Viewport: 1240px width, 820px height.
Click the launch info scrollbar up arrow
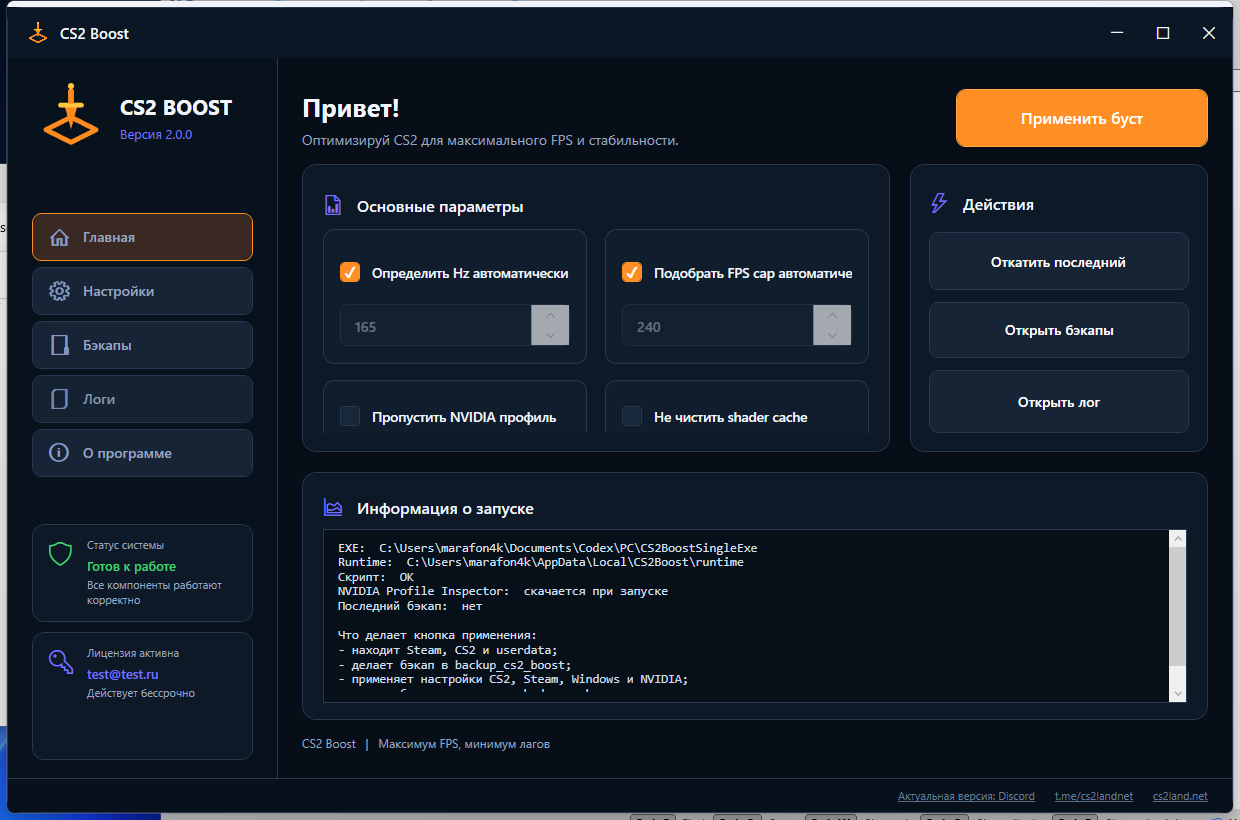click(1177, 540)
